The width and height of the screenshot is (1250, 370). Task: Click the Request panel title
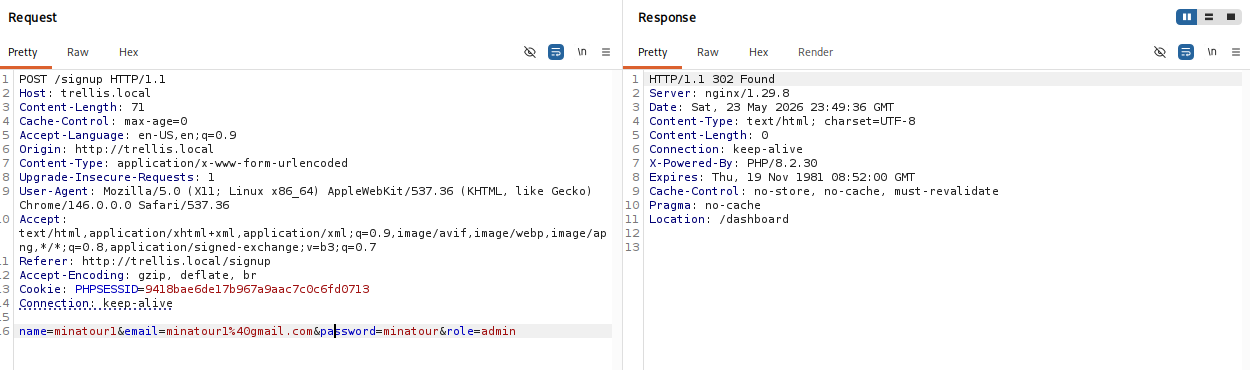pyautogui.click(x=33, y=18)
